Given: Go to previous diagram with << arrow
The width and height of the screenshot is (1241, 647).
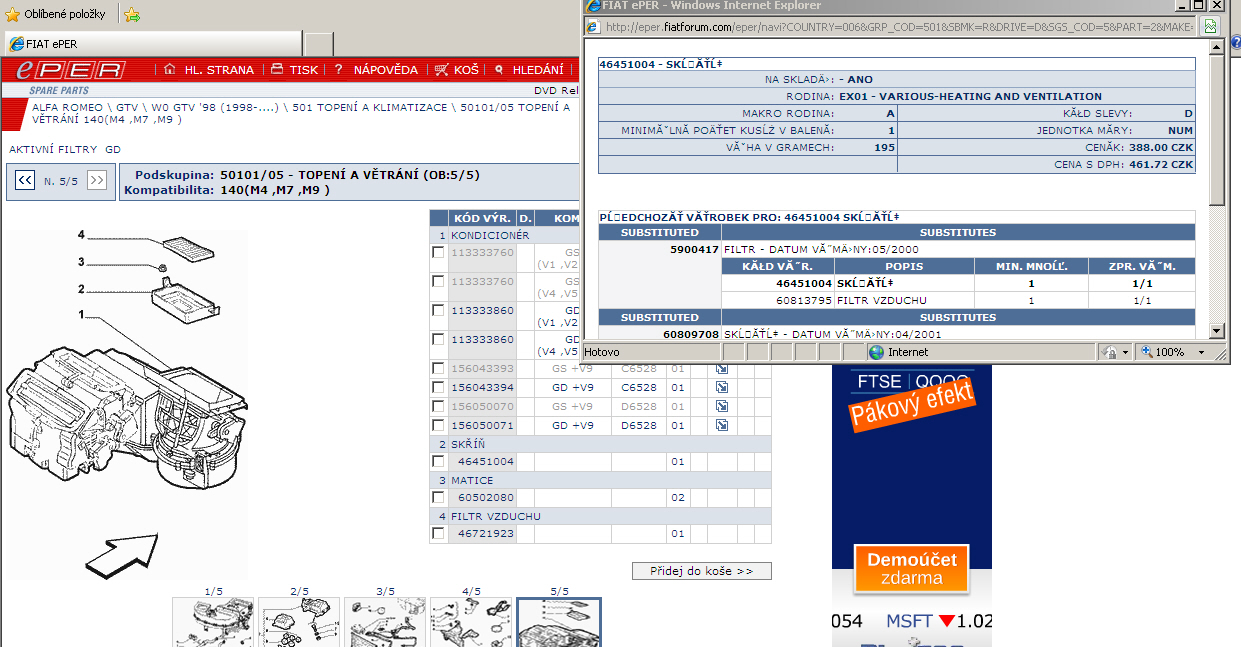Looking at the screenshot, I should tap(24, 180).
